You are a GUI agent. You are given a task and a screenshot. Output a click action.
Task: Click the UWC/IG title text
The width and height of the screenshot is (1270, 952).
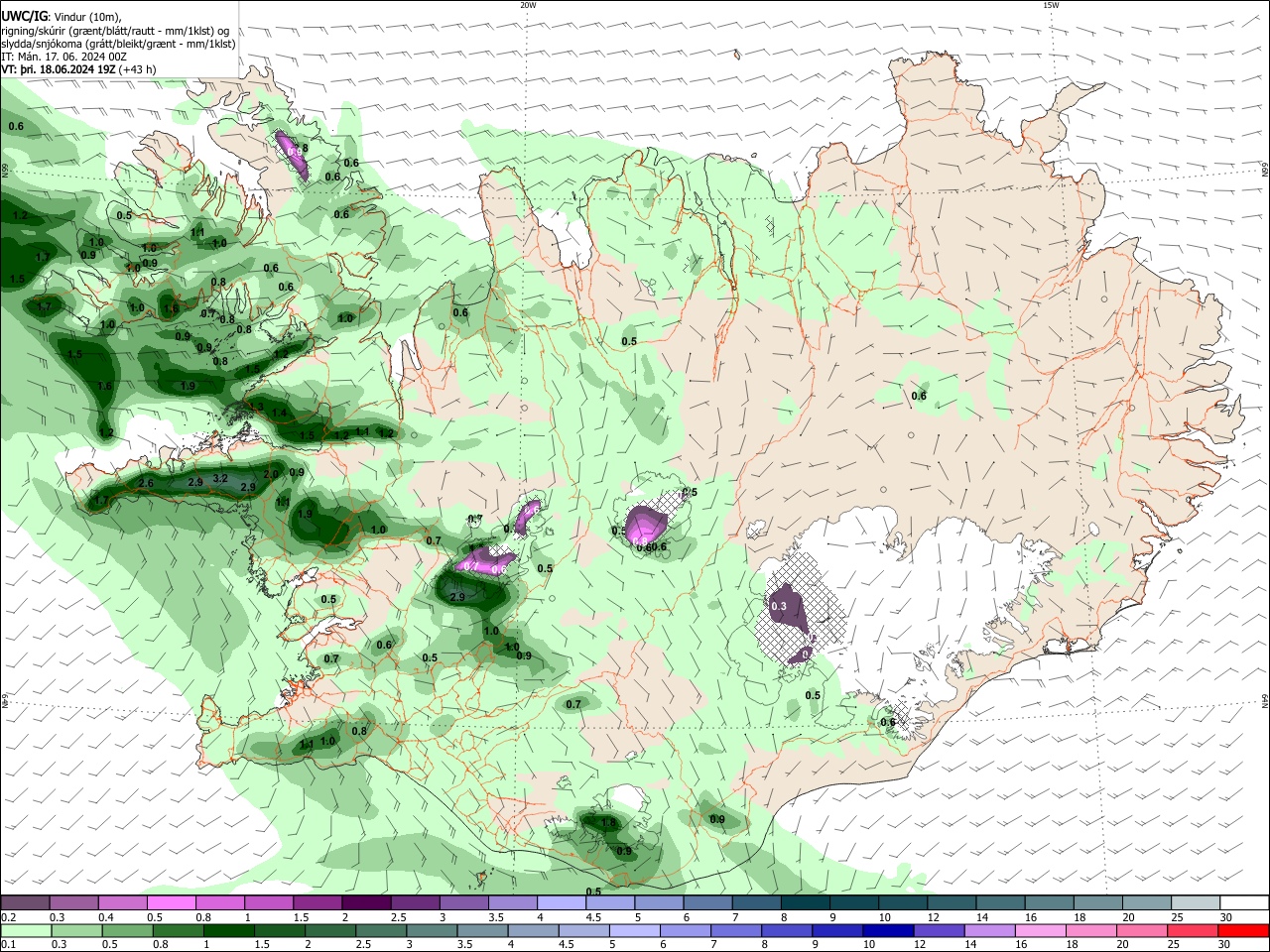click(24, 16)
